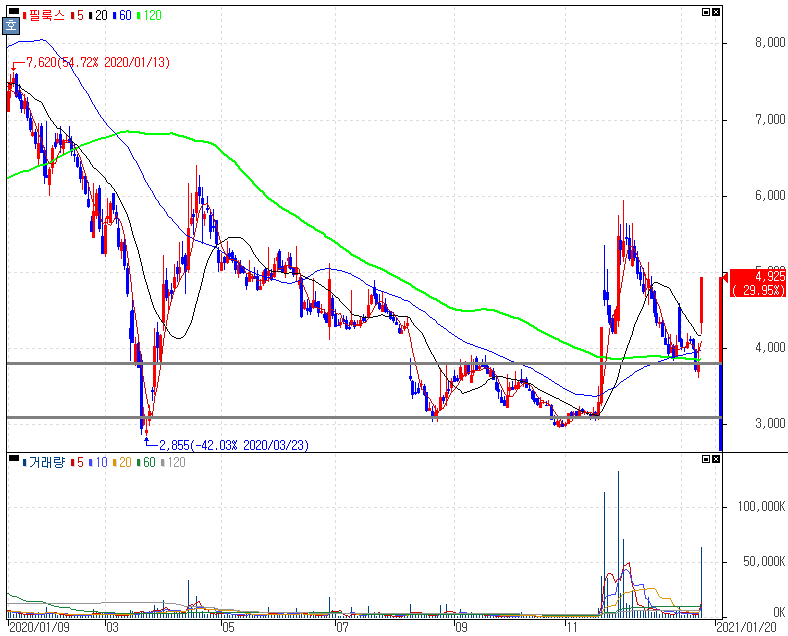This screenshot has height=636, width=788.
Task: Click the blue 호 order-book icon
Action: pyautogui.click(x=11, y=26)
